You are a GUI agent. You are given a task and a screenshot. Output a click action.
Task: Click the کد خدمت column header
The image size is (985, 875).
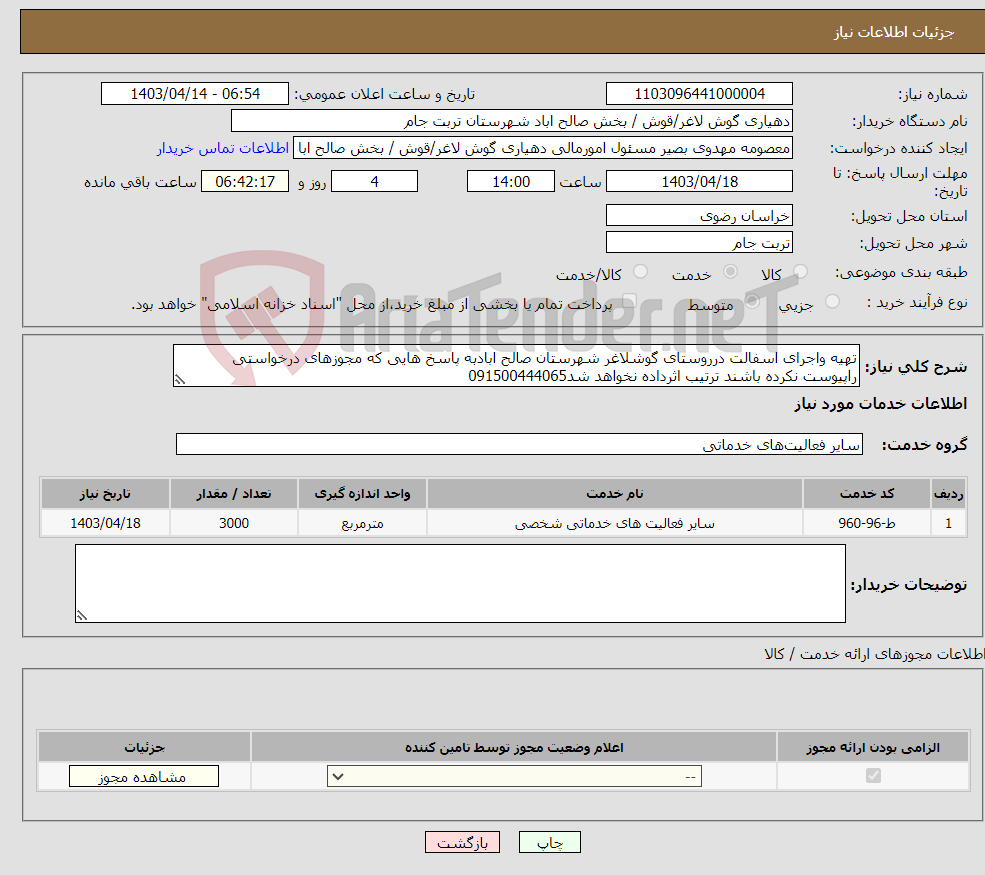[867, 494]
